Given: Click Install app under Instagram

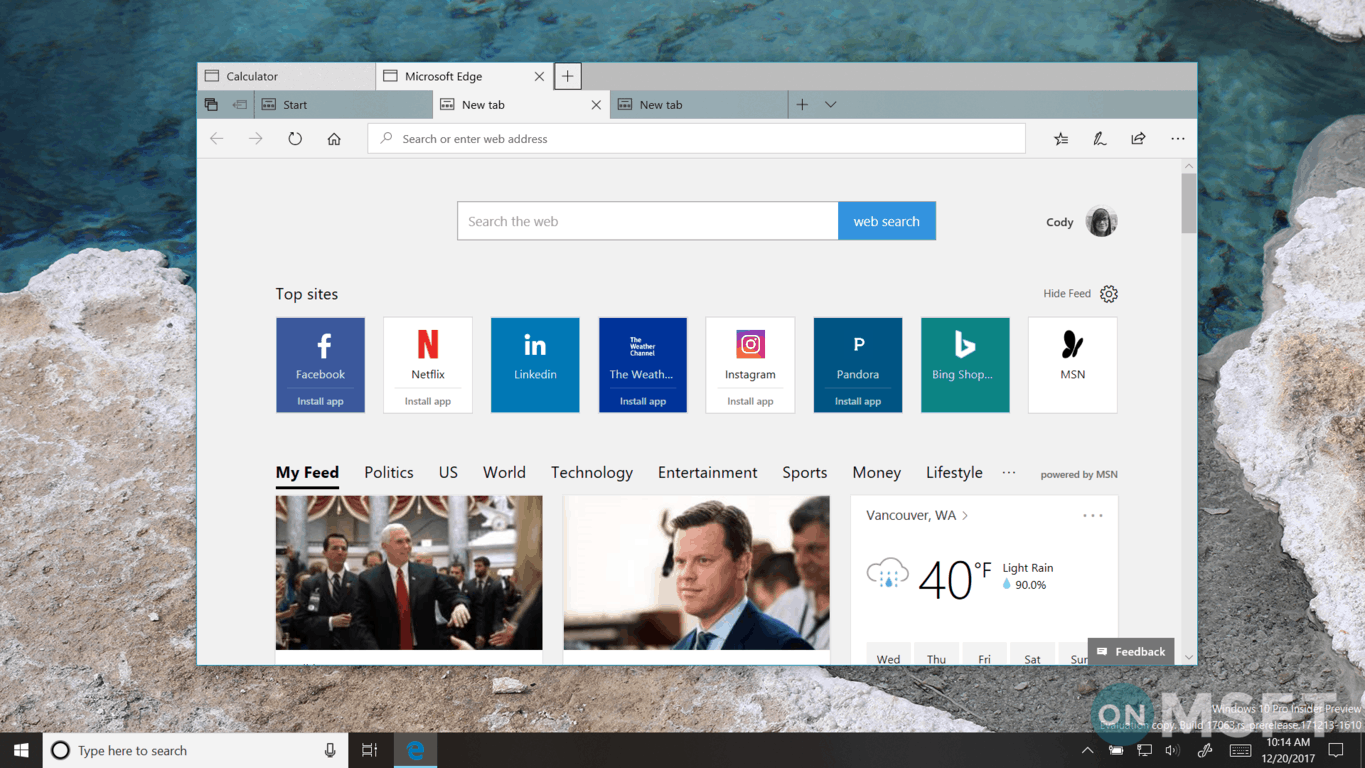Looking at the screenshot, I should tap(750, 401).
